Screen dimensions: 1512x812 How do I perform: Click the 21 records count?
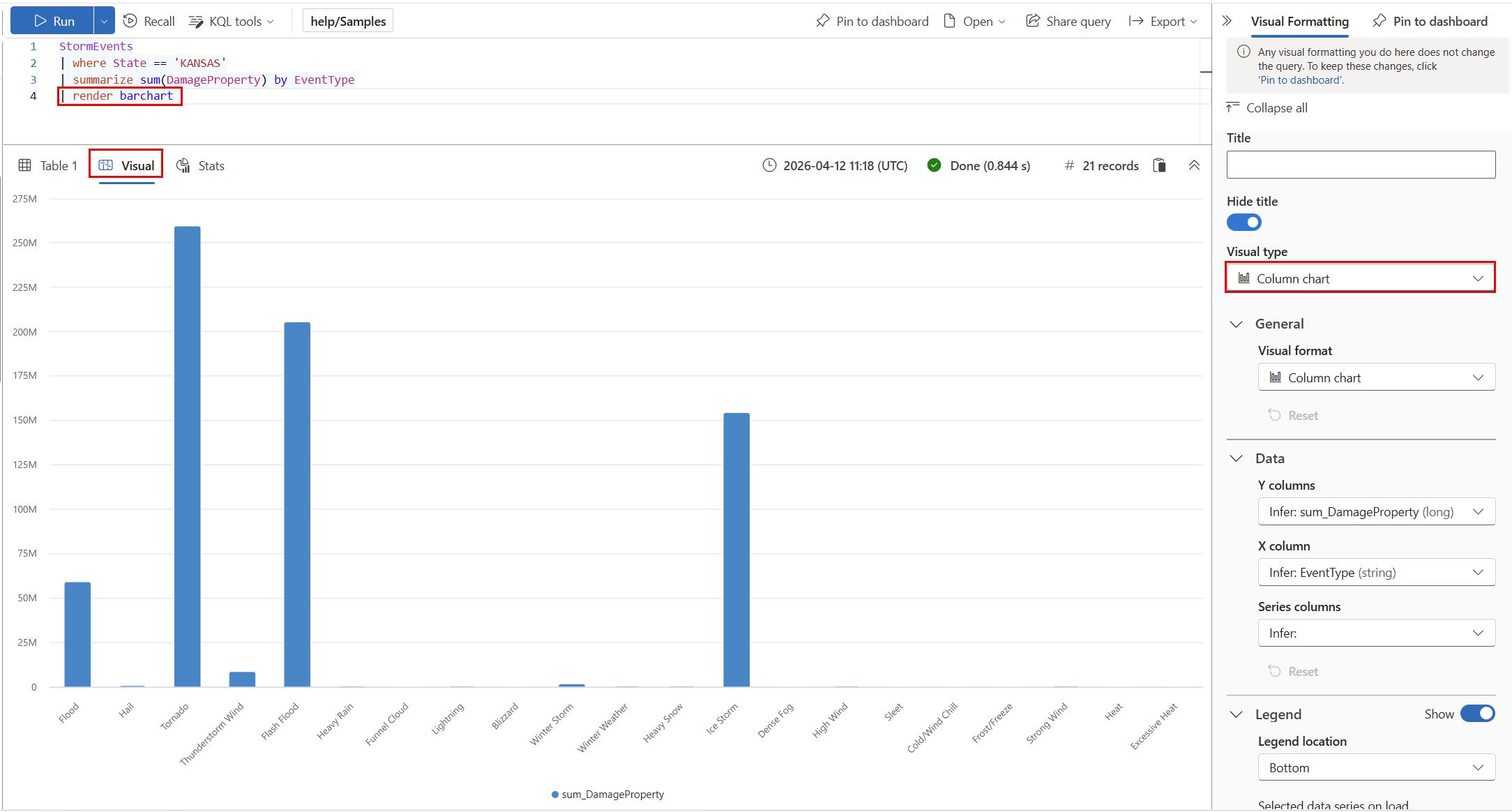point(1101,165)
